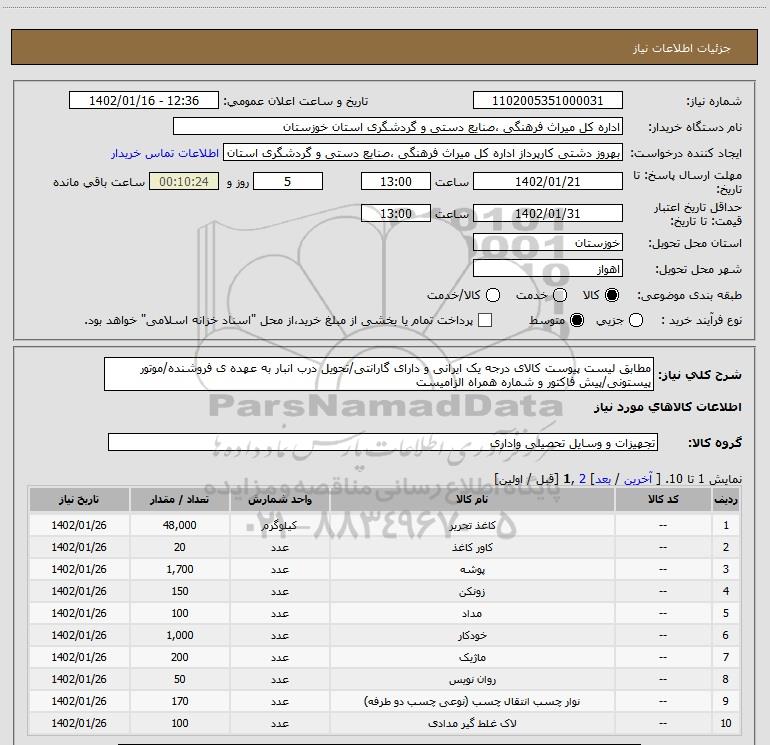Click the quantity 1,000 cell for خودکار
Screen dimensions: 770x745
coord(180,635)
